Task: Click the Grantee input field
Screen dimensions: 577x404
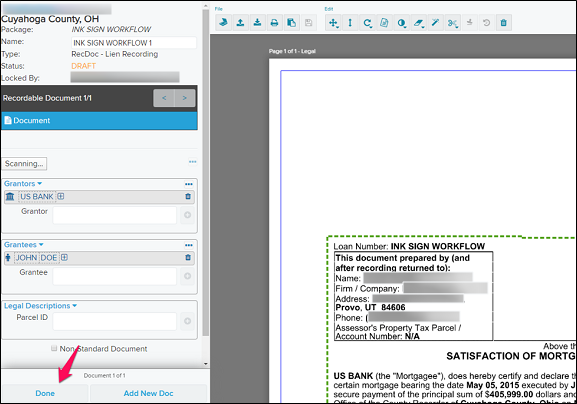Action: point(114,276)
